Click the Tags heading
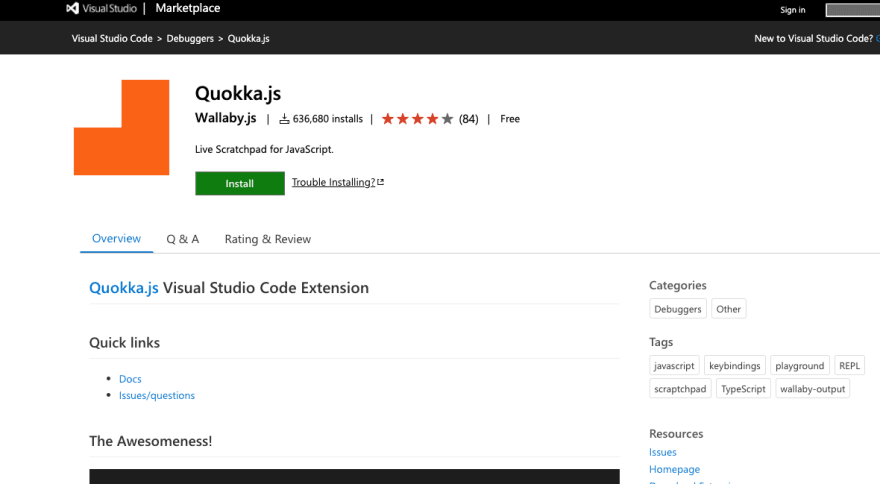Screen dimensions: 880x484 click(661, 342)
